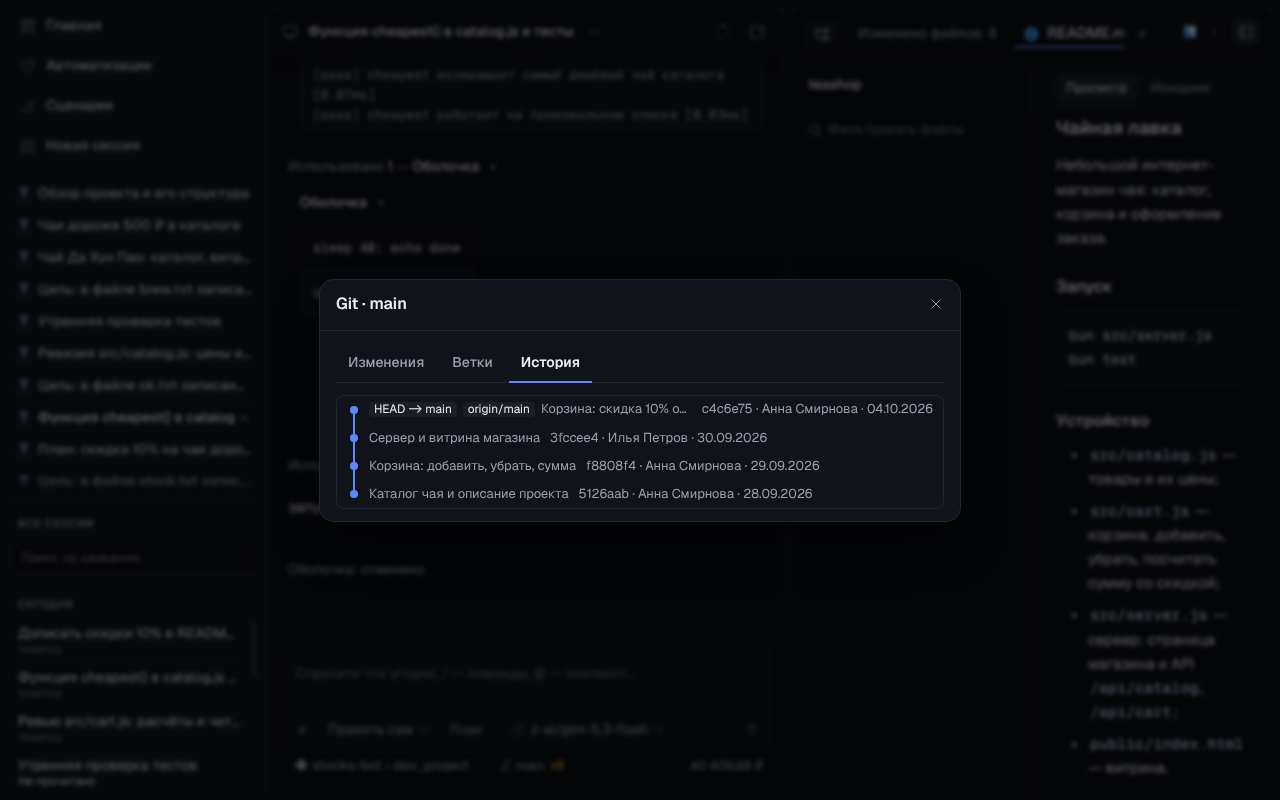Click the date 28.09.2026

click(x=778, y=494)
